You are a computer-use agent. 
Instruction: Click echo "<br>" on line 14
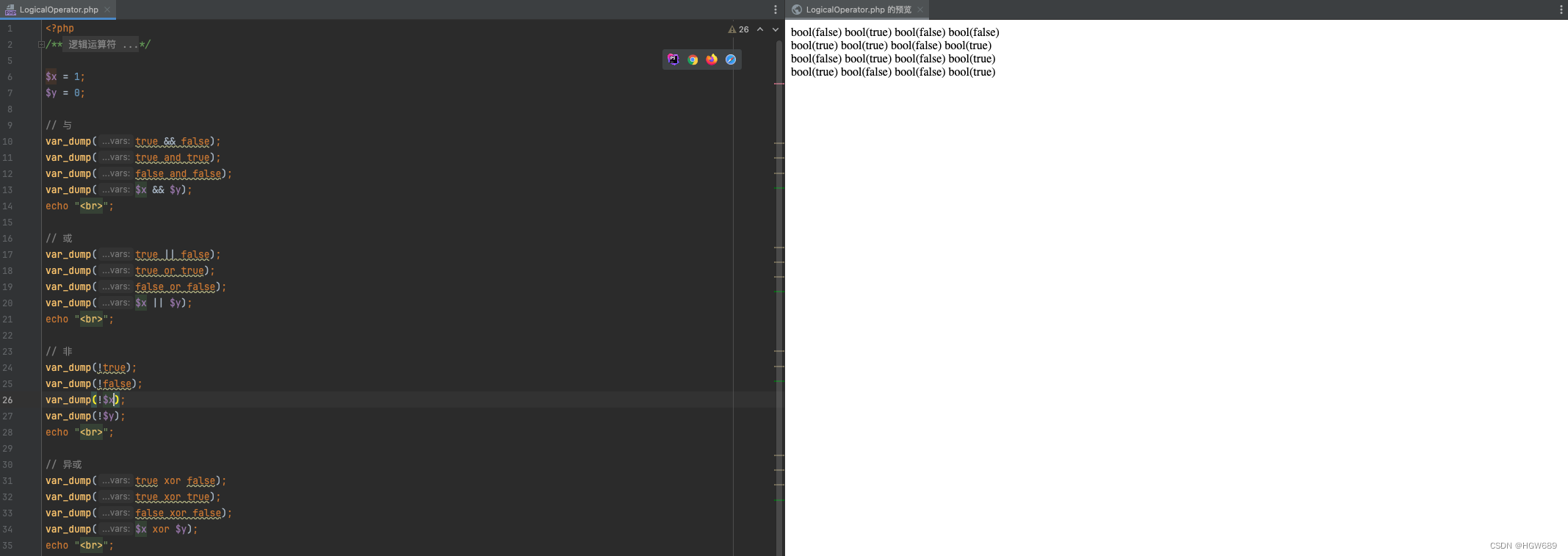point(79,206)
